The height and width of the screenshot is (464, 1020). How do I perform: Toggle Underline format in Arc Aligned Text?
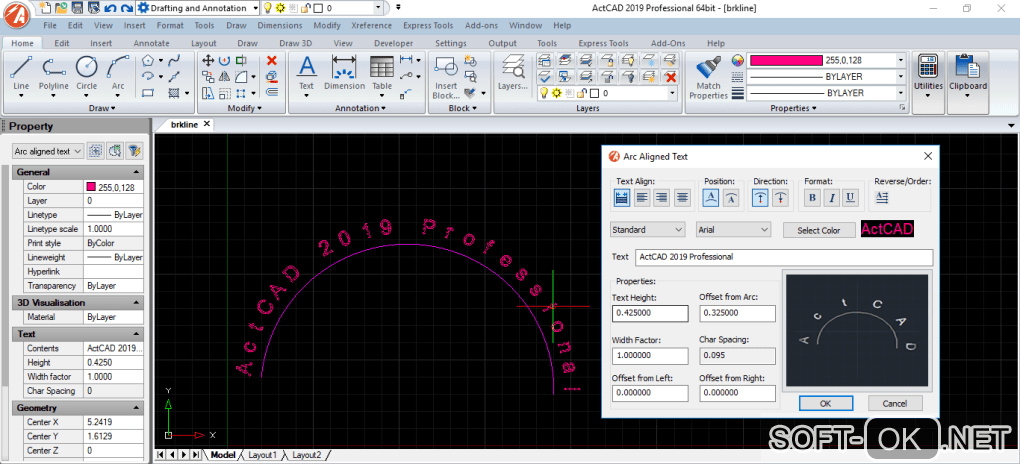(851, 198)
